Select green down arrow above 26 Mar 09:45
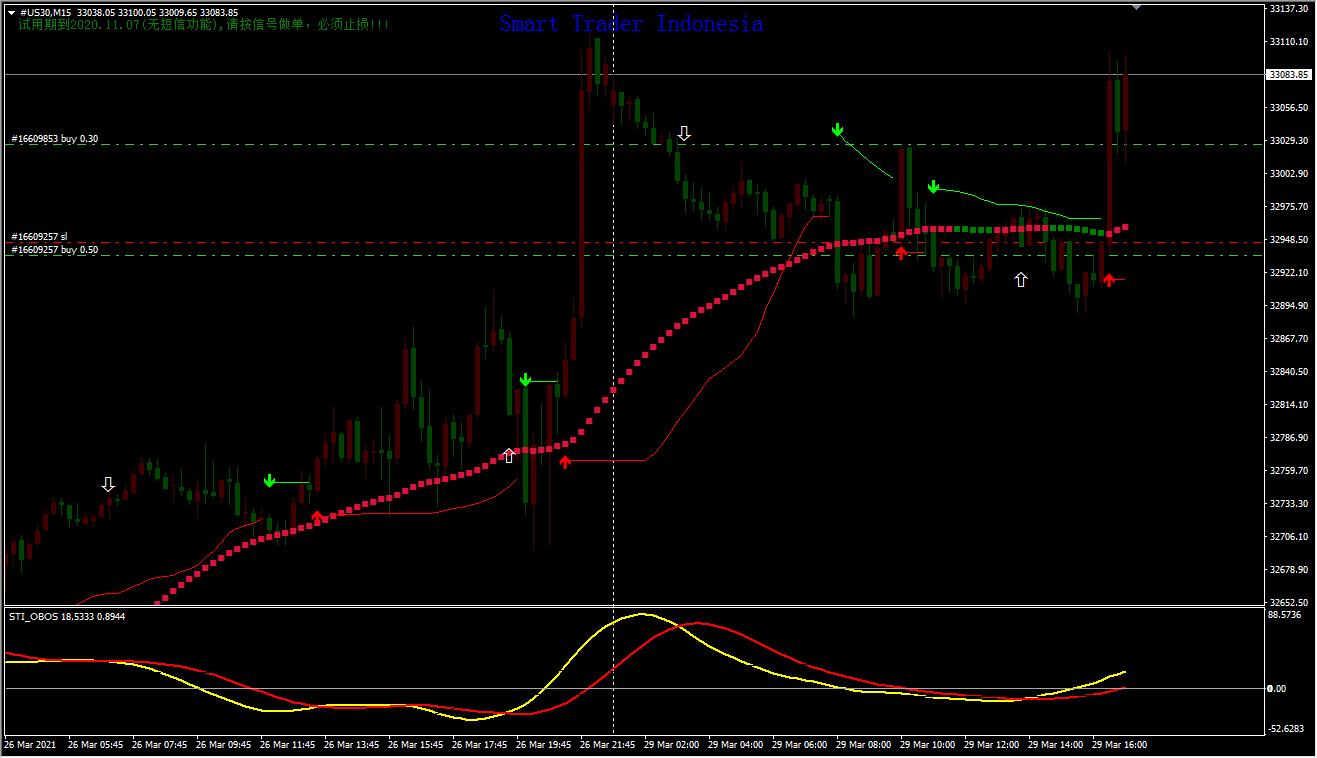Viewport: 1317px width, 758px height. point(269,481)
